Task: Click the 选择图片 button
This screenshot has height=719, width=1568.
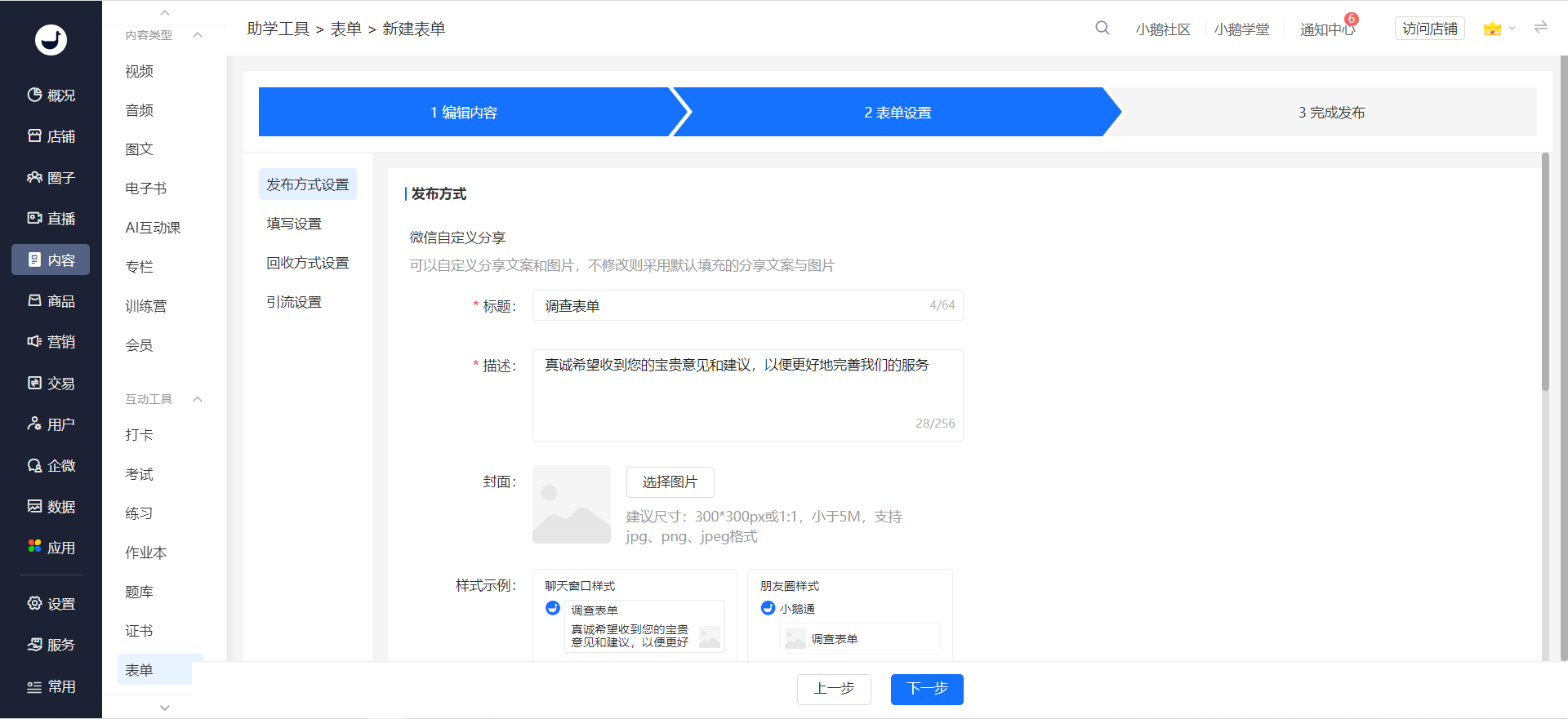Action: 670,482
